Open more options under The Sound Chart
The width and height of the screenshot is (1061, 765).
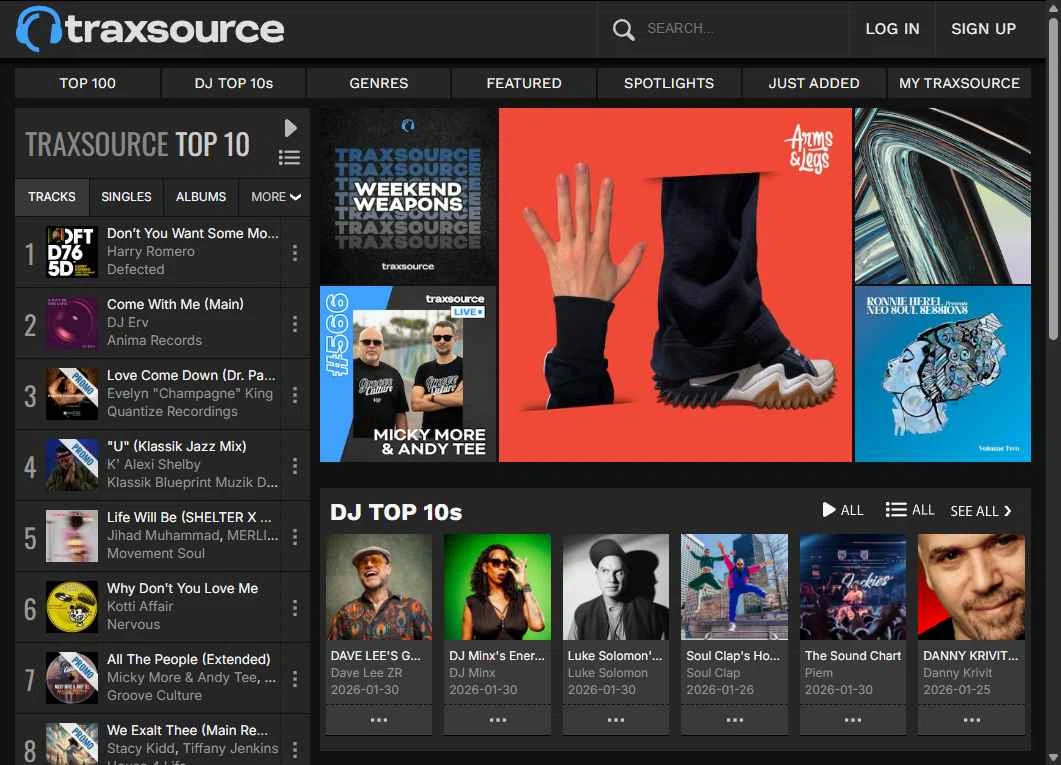853,720
